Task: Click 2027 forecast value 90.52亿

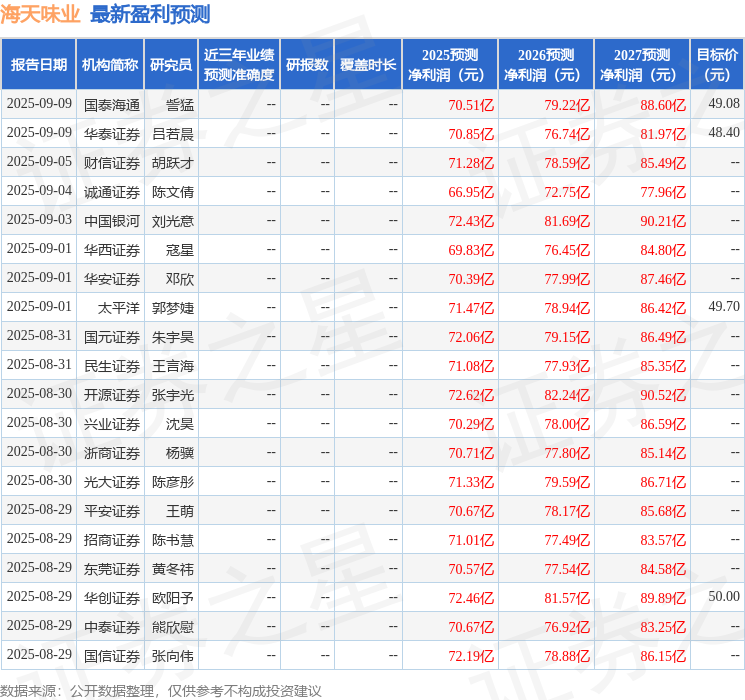Action: [663, 395]
